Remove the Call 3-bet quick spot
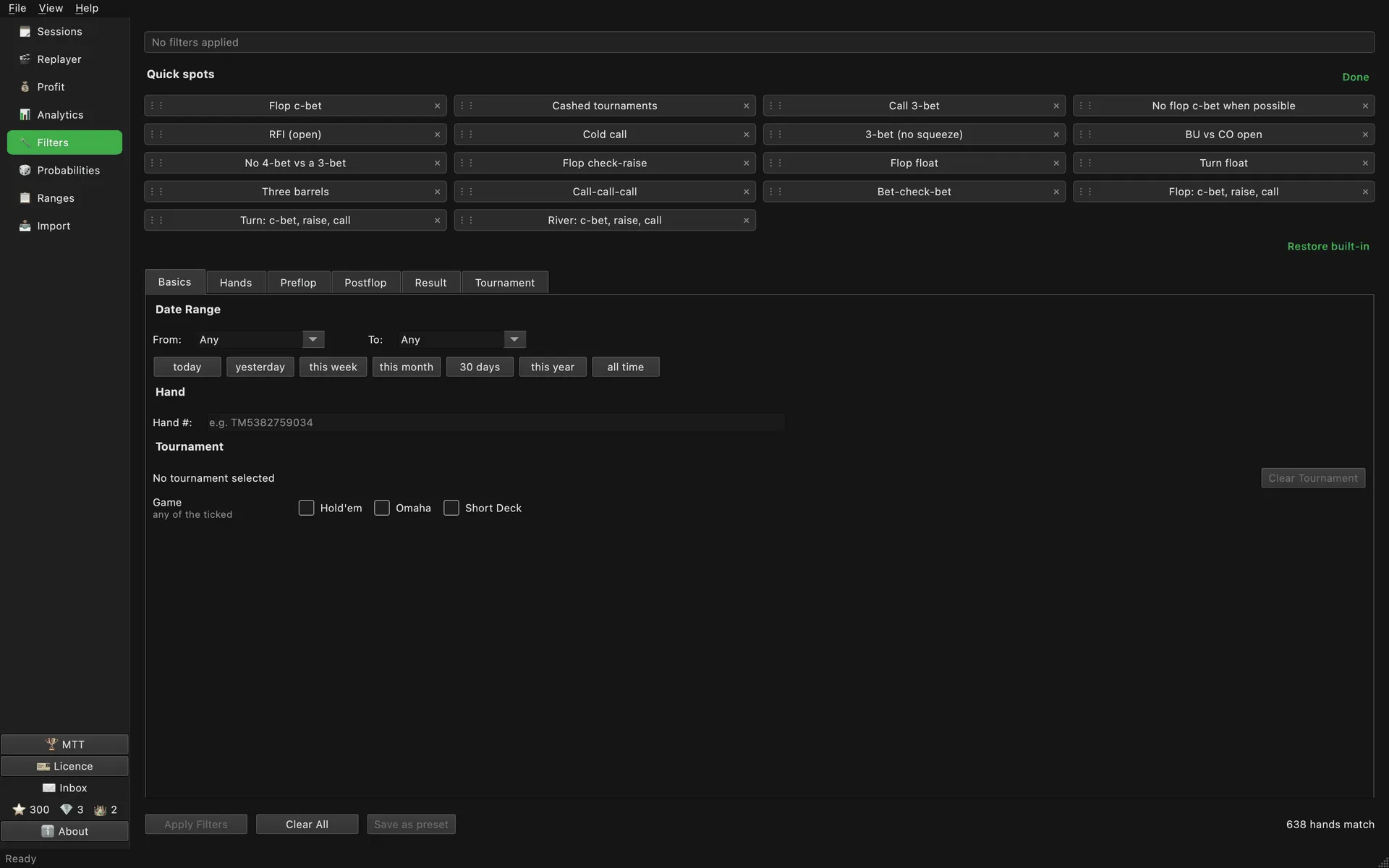The height and width of the screenshot is (868, 1389). [x=1055, y=106]
